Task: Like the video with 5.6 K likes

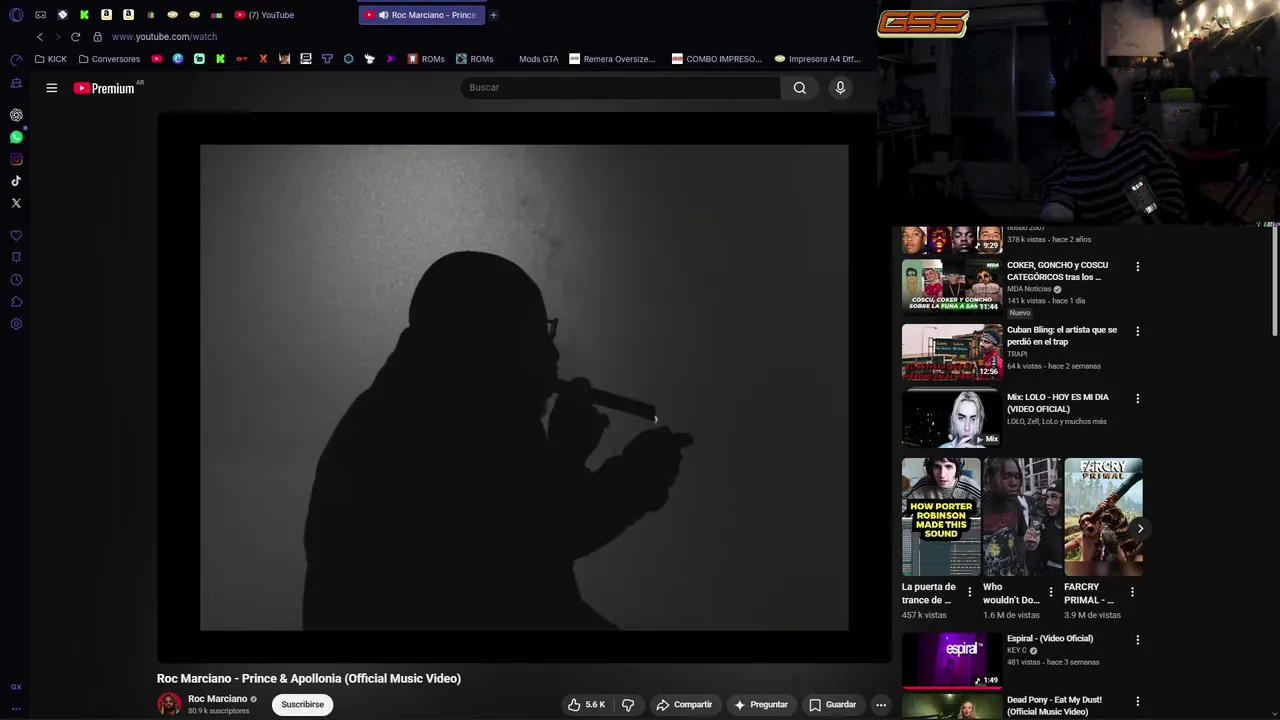Action: (x=587, y=705)
